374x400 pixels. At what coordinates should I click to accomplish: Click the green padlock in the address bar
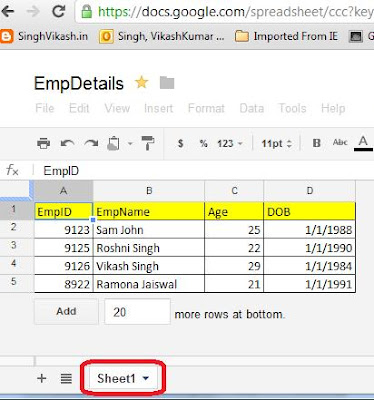tap(86, 12)
